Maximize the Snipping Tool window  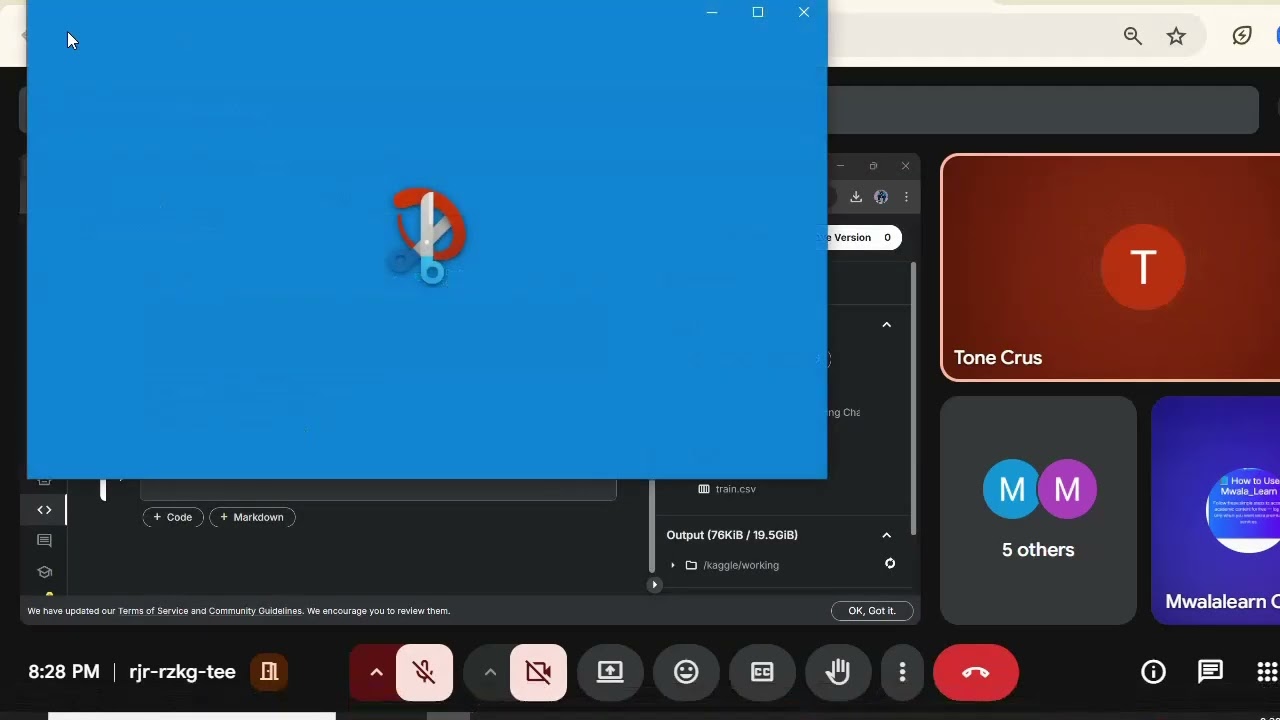(758, 12)
